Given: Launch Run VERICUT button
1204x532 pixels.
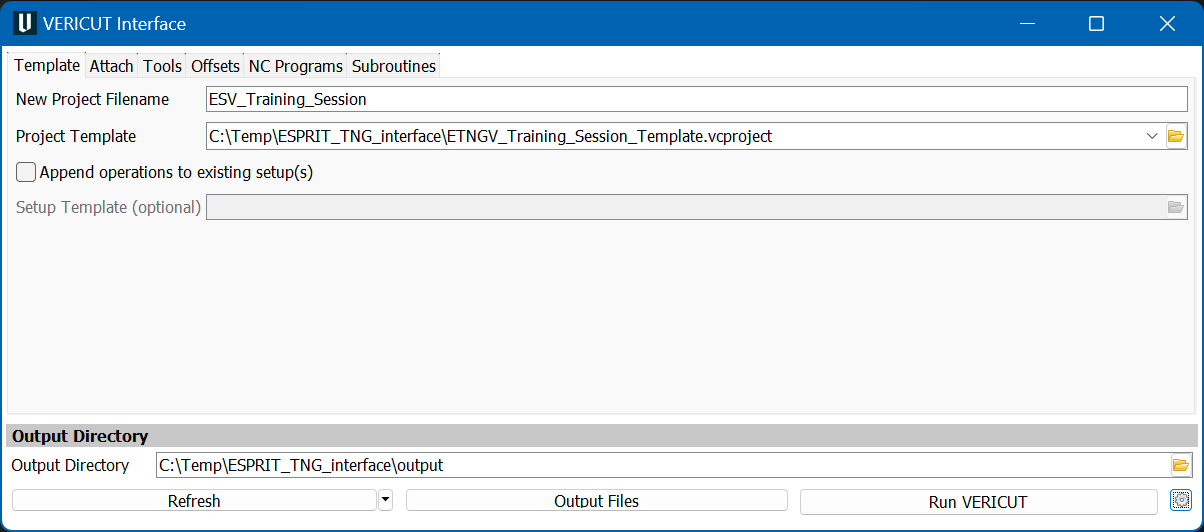Looking at the screenshot, I should tap(978, 501).
